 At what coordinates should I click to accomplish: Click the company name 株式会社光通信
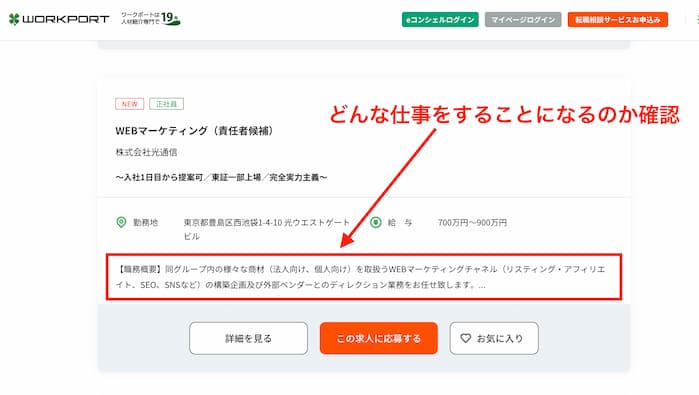[146, 152]
